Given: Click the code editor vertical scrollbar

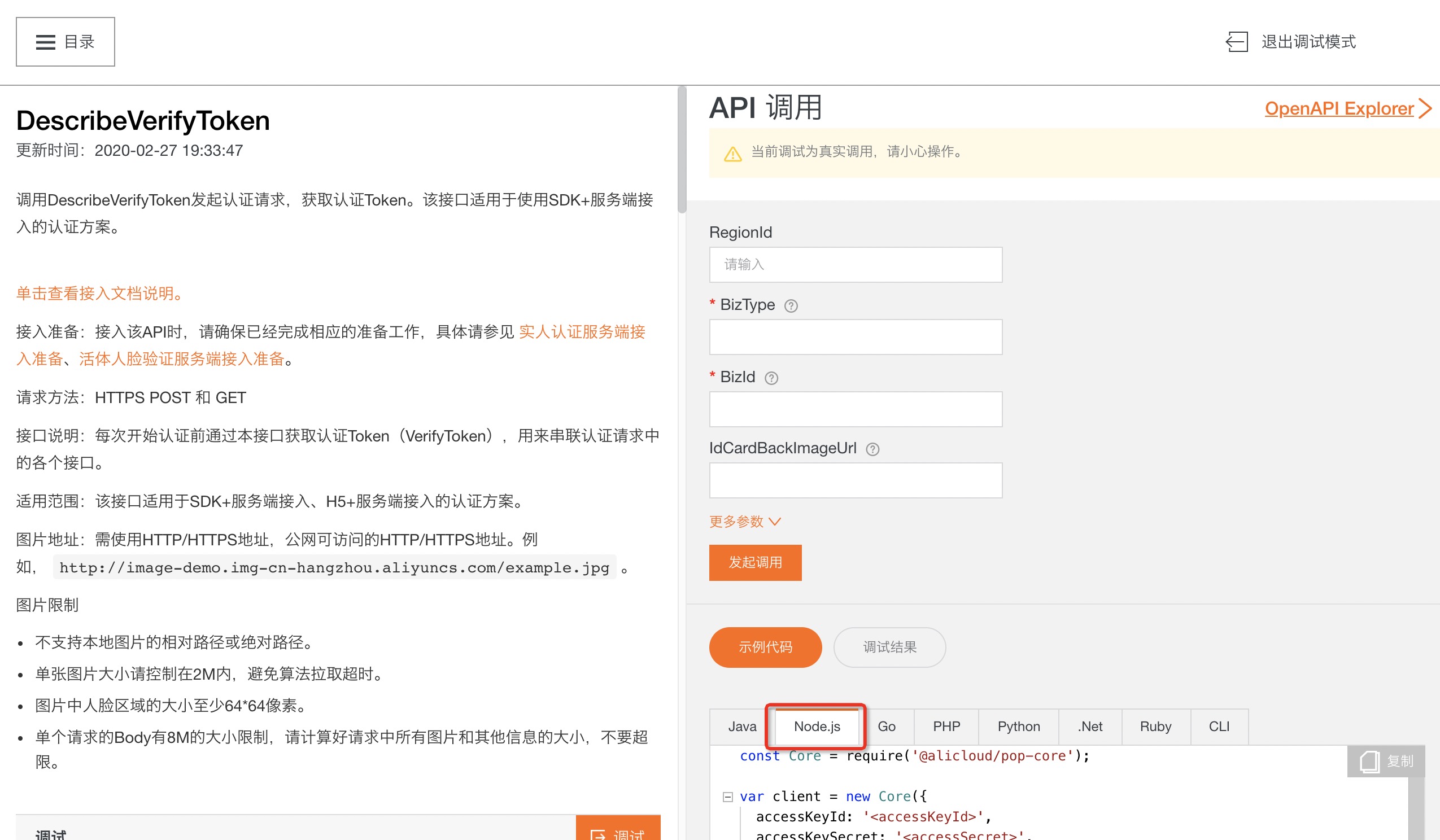Looking at the screenshot, I should tap(1417, 808).
